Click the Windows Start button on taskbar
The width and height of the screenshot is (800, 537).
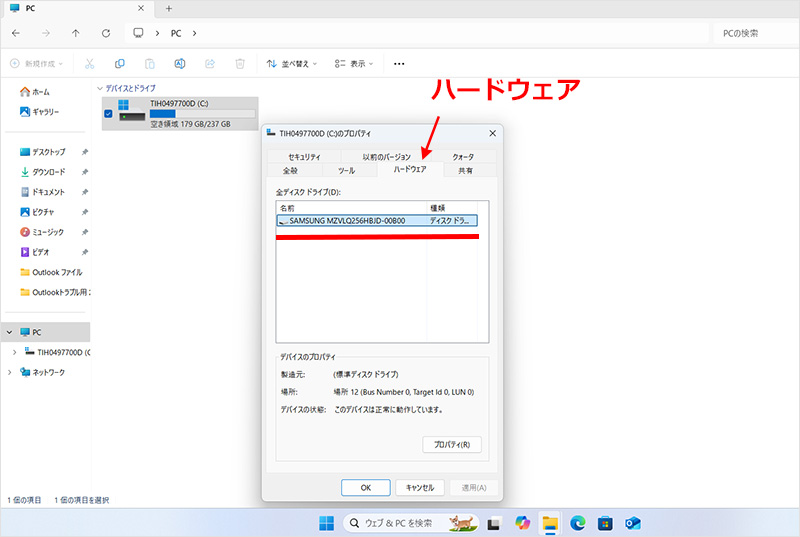tap(326, 523)
